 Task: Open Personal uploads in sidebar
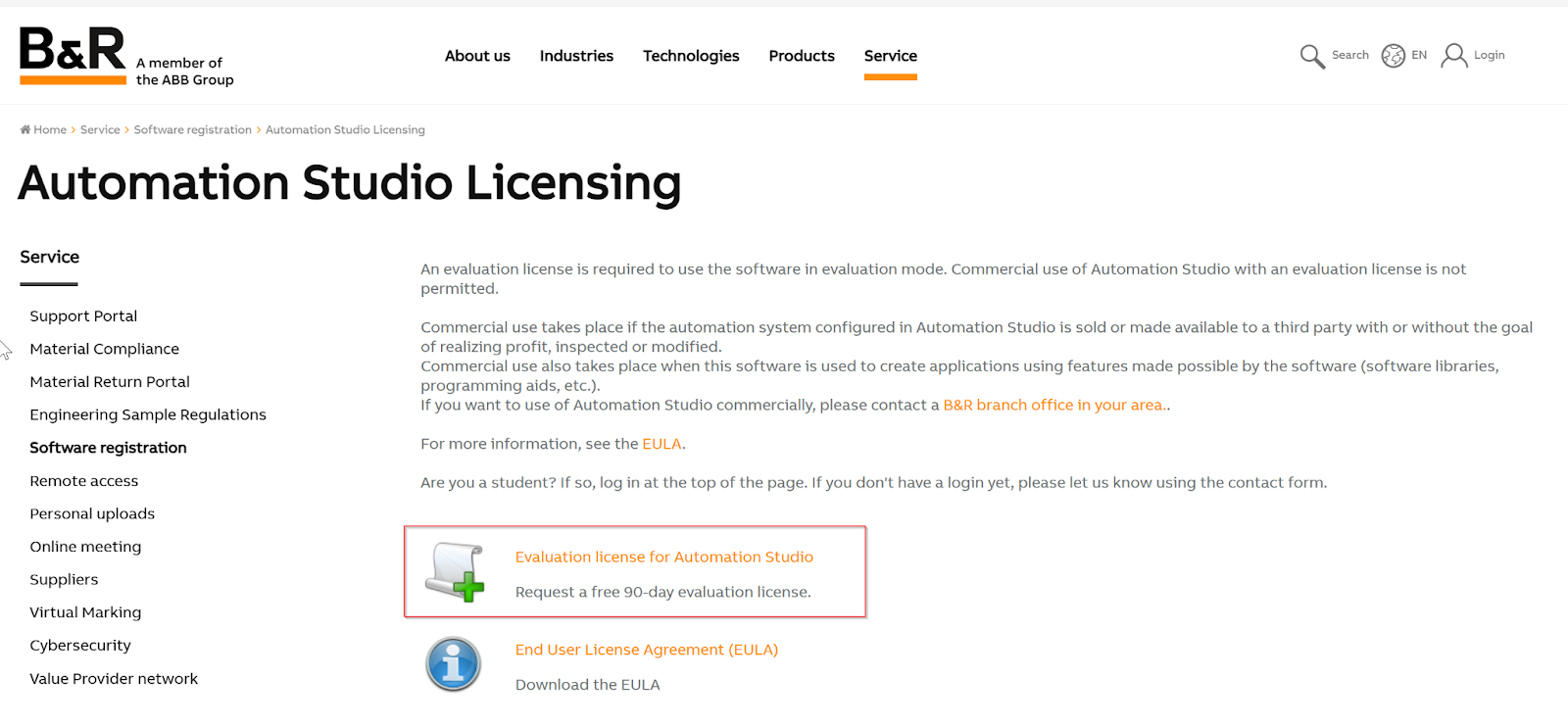click(92, 513)
